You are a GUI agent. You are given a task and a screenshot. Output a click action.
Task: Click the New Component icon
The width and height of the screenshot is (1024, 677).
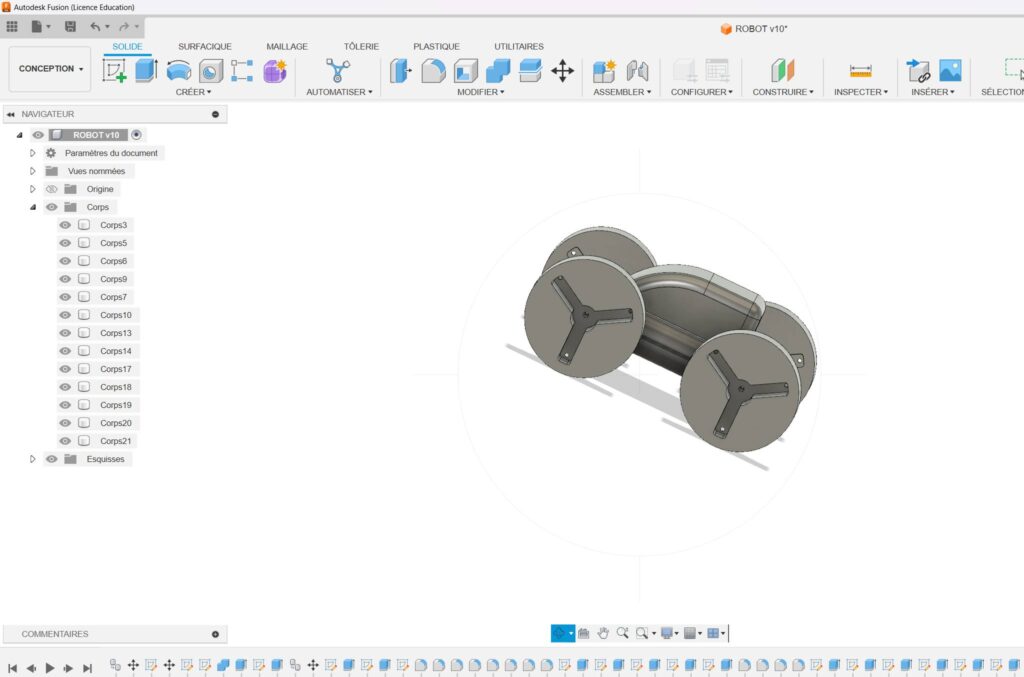(x=604, y=71)
